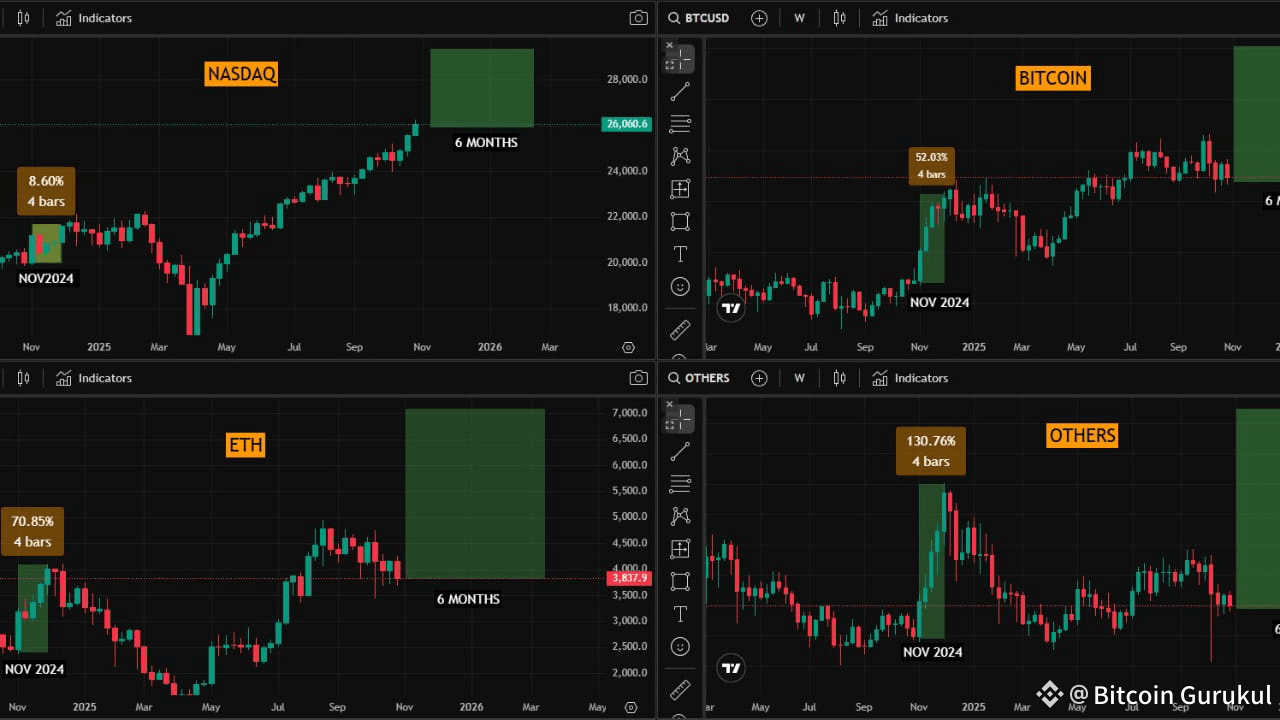The height and width of the screenshot is (720, 1280).
Task: Select the ruler measure tool in Bitcoin panel
Action: [680, 329]
